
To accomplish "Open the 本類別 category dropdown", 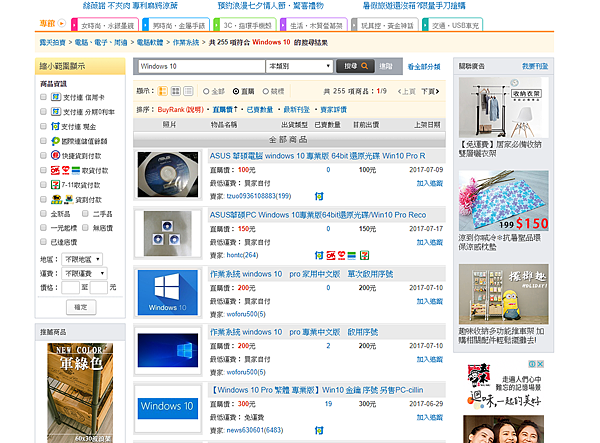I will pos(299,66).
